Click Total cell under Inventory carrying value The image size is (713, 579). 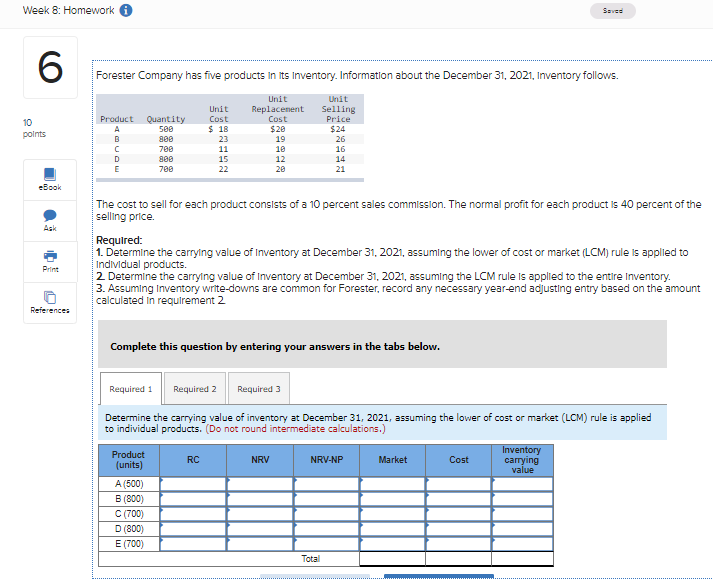click(x=522, y=559)
